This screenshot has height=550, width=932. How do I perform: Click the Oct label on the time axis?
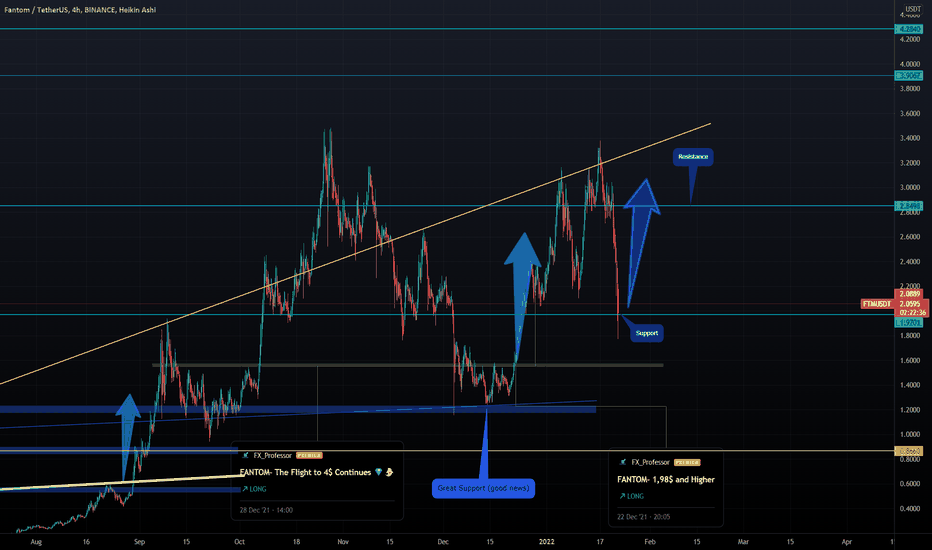pyautogui.click(x=240, y=542)
